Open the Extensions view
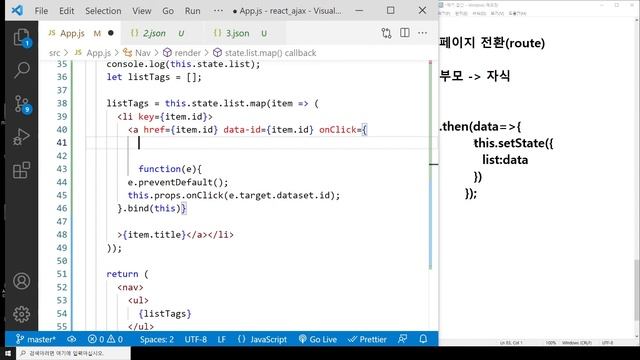Image resolution: width=640 pixels, height=360 pixels. point(22,170)
